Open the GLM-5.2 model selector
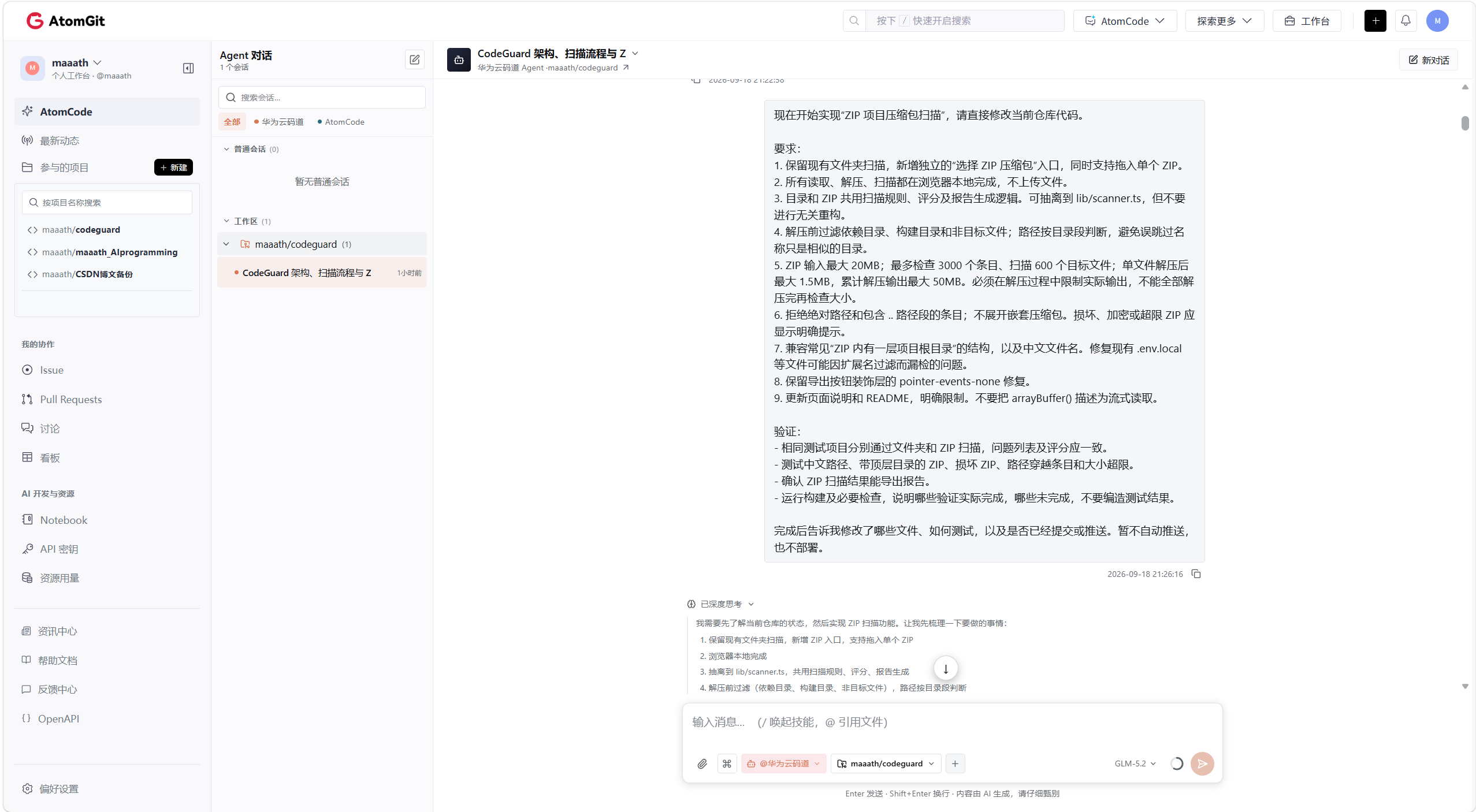1476x812 pixels. tap(1135, 763)
